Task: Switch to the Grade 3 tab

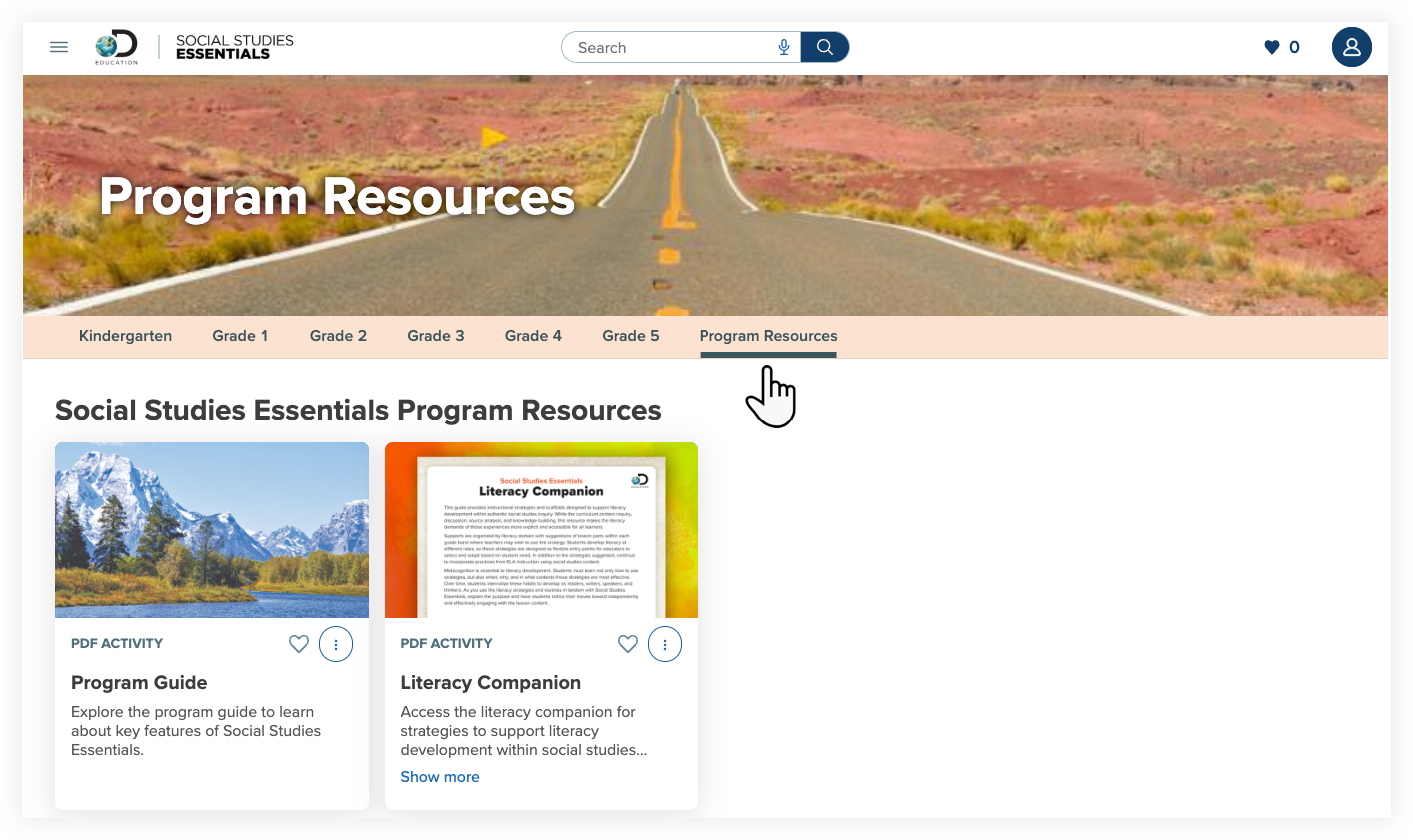Action: click(436, 336)
